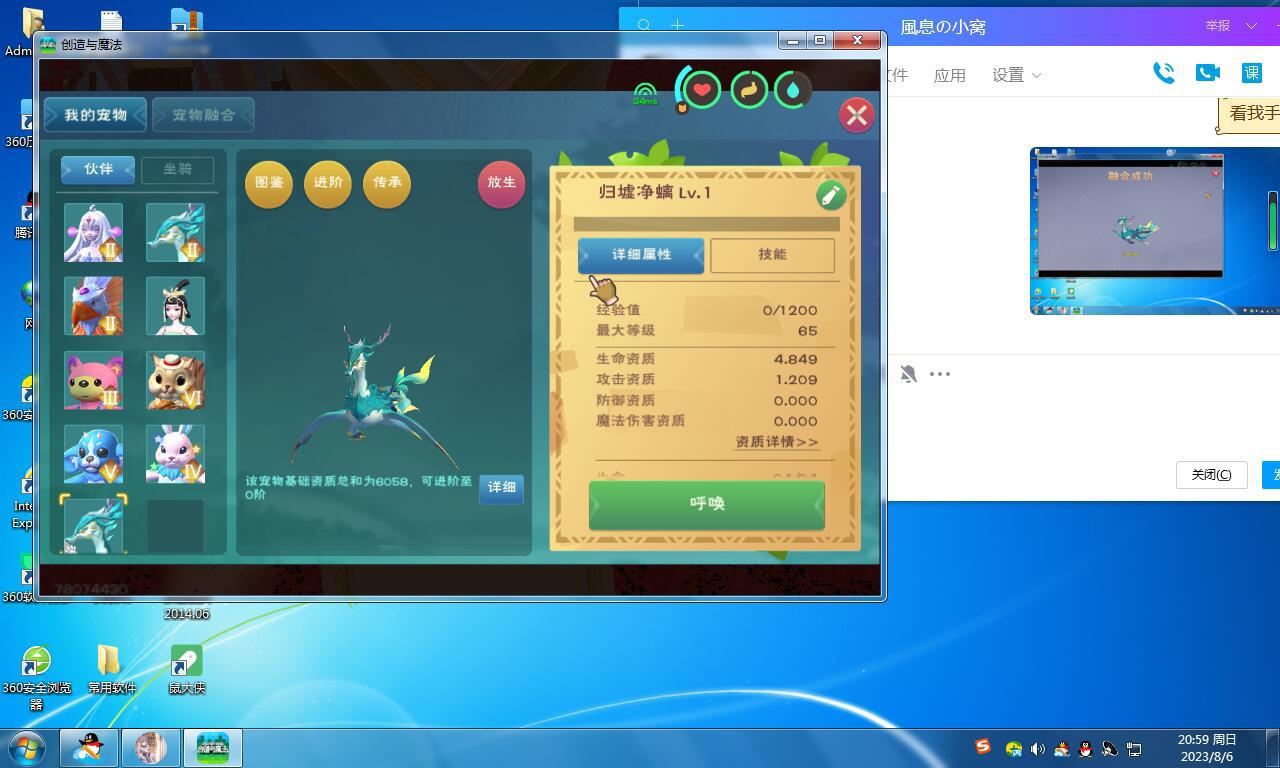Click the 关闭(C) button in chat window
The height and width of the screenshot is (768, 1280).
coord(1211,475)
